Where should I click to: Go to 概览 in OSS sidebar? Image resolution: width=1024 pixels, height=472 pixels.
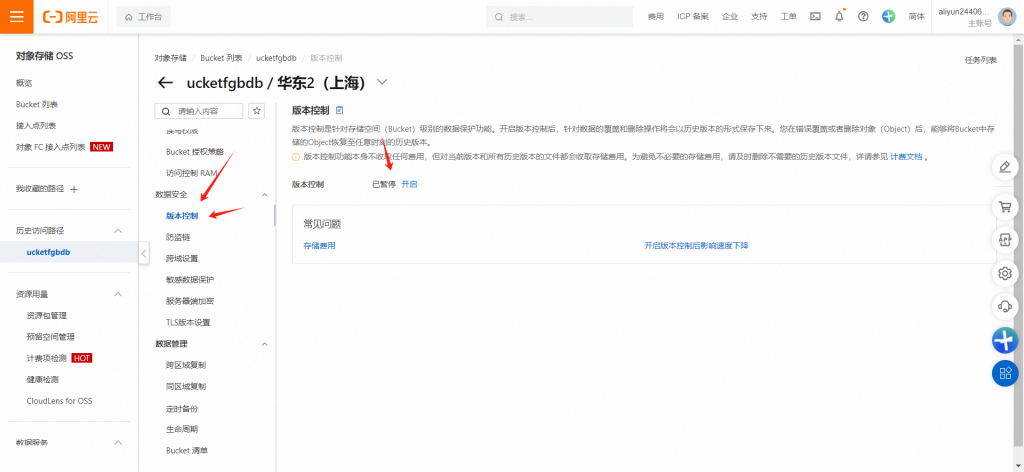(x=24, y=83)
